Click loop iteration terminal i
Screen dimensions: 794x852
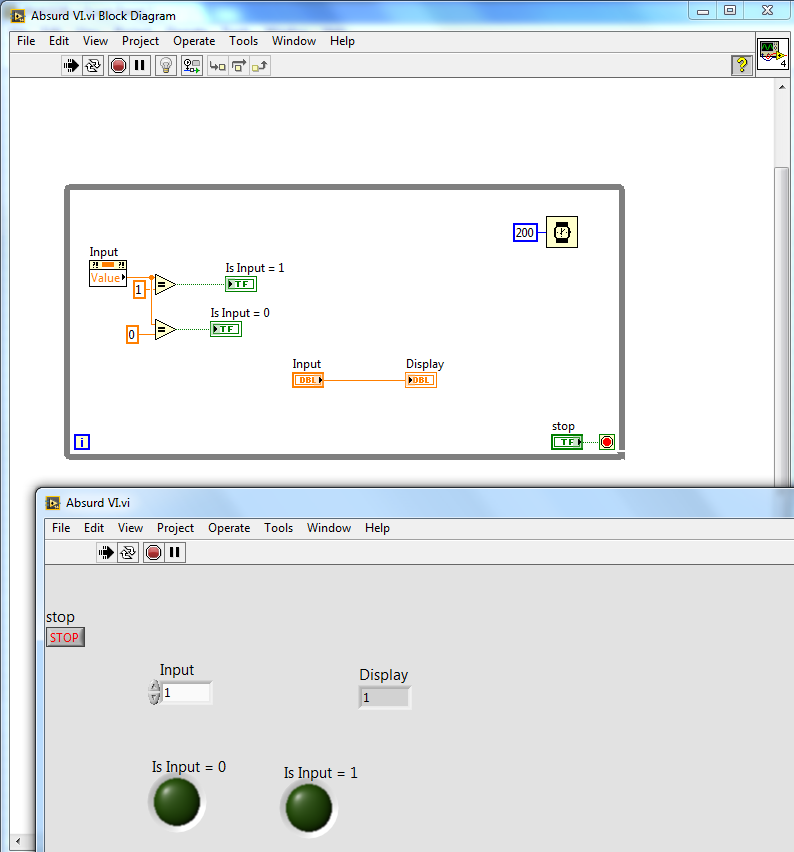tap(82, 442)
